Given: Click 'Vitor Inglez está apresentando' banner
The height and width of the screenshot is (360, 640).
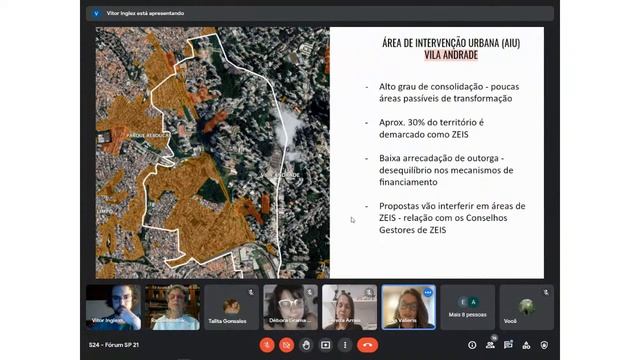Looking at the screenshot, I should coord(320,13).
